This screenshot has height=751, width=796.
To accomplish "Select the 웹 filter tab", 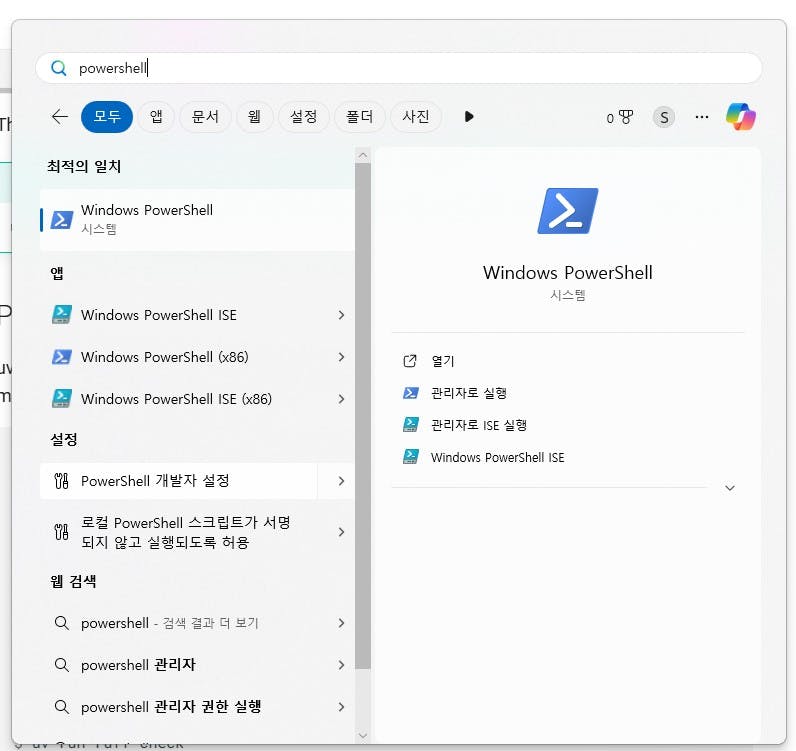I will (254, 117).
